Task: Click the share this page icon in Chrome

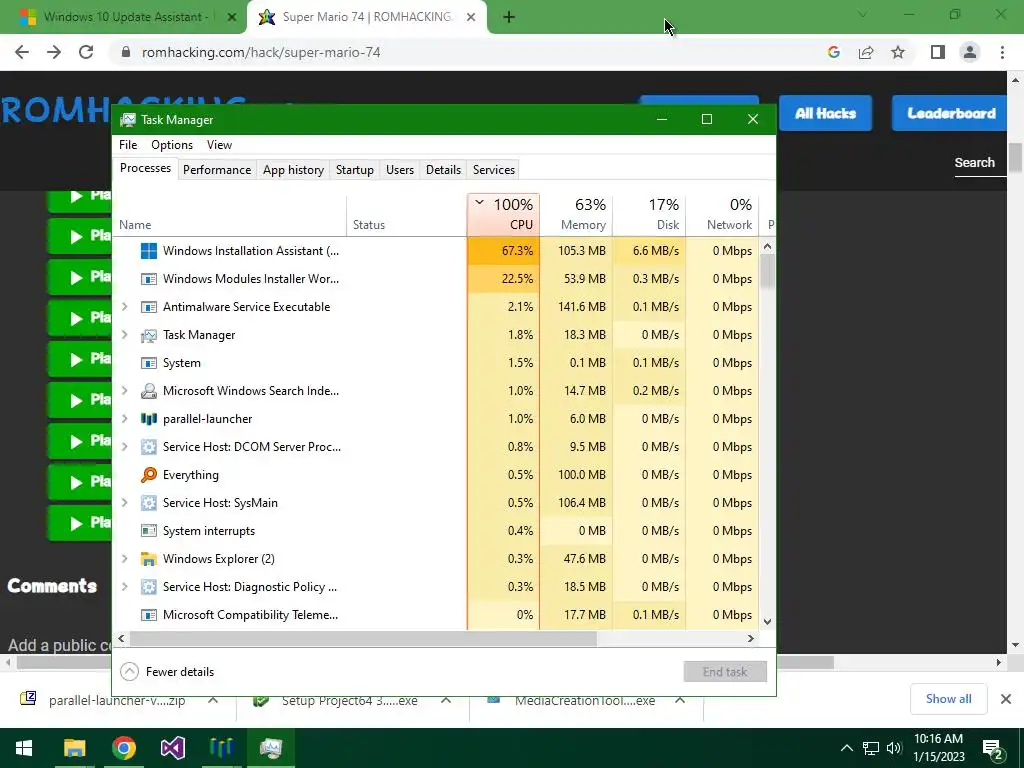Action: 866,52
